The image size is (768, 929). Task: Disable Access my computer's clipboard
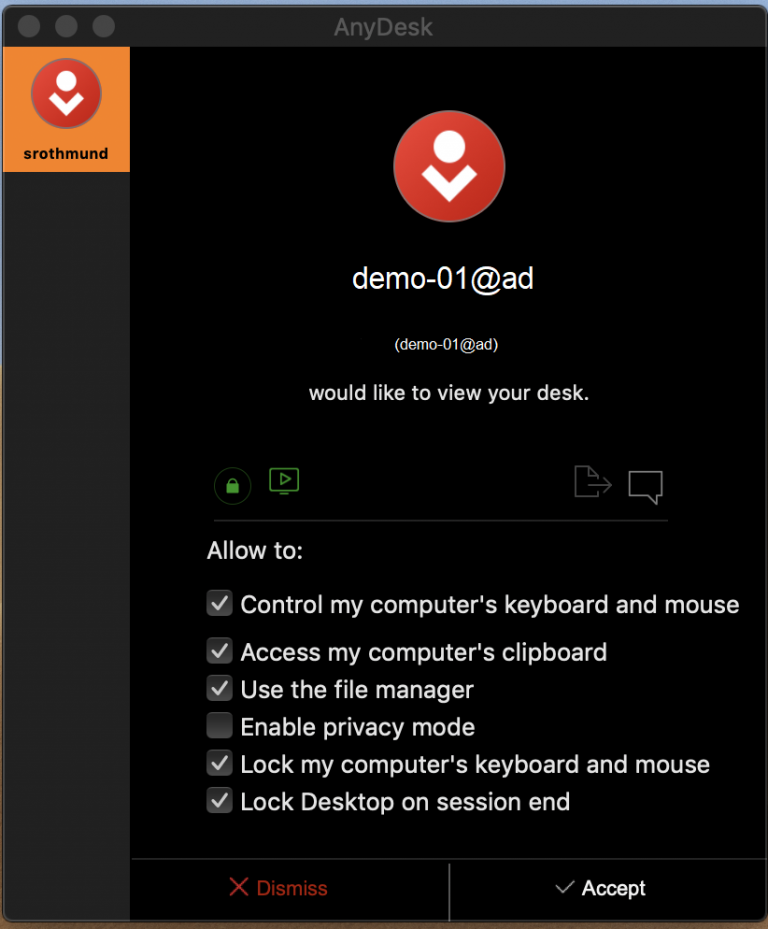[219, 651]
